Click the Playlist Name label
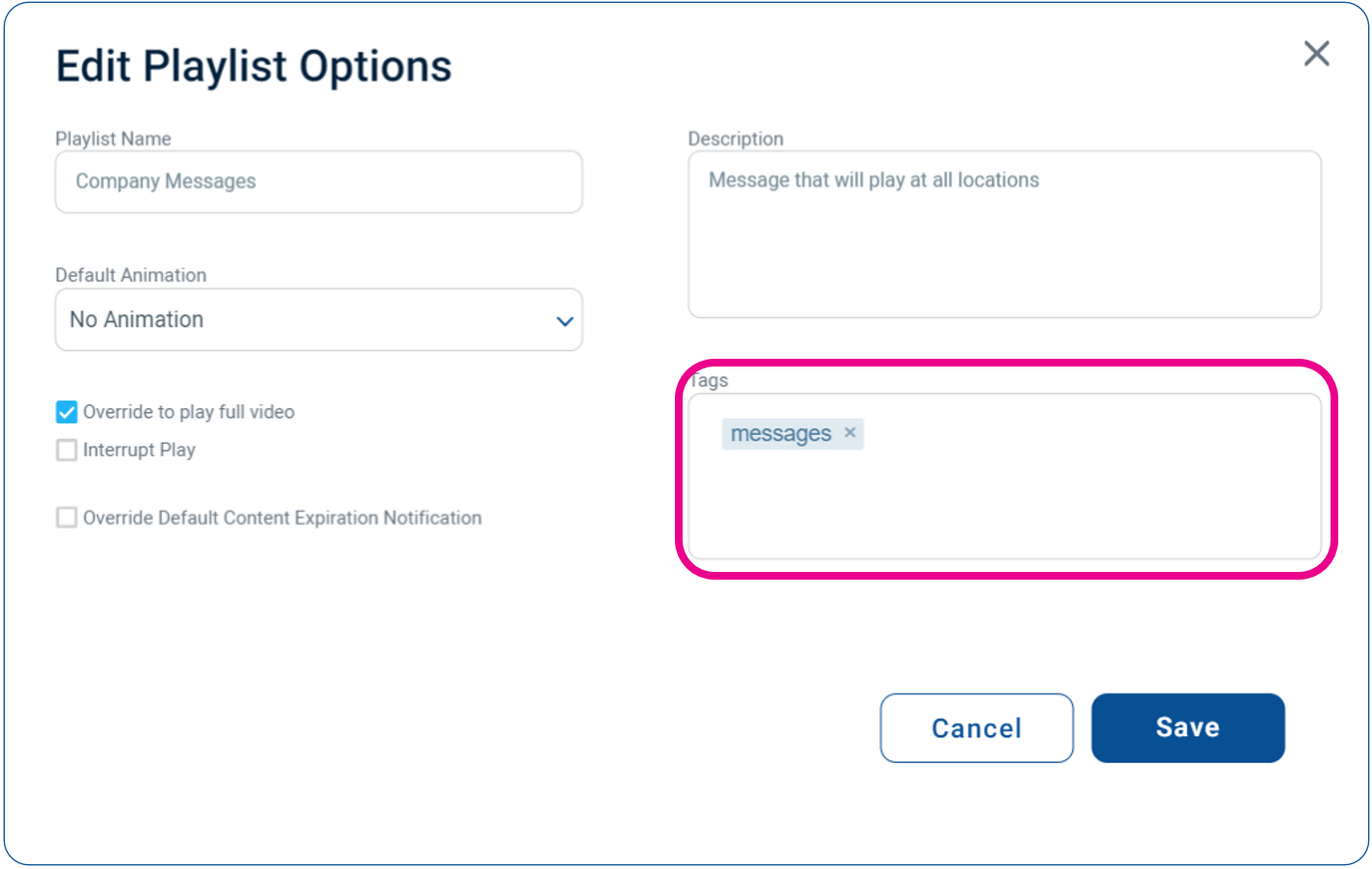 113,139
